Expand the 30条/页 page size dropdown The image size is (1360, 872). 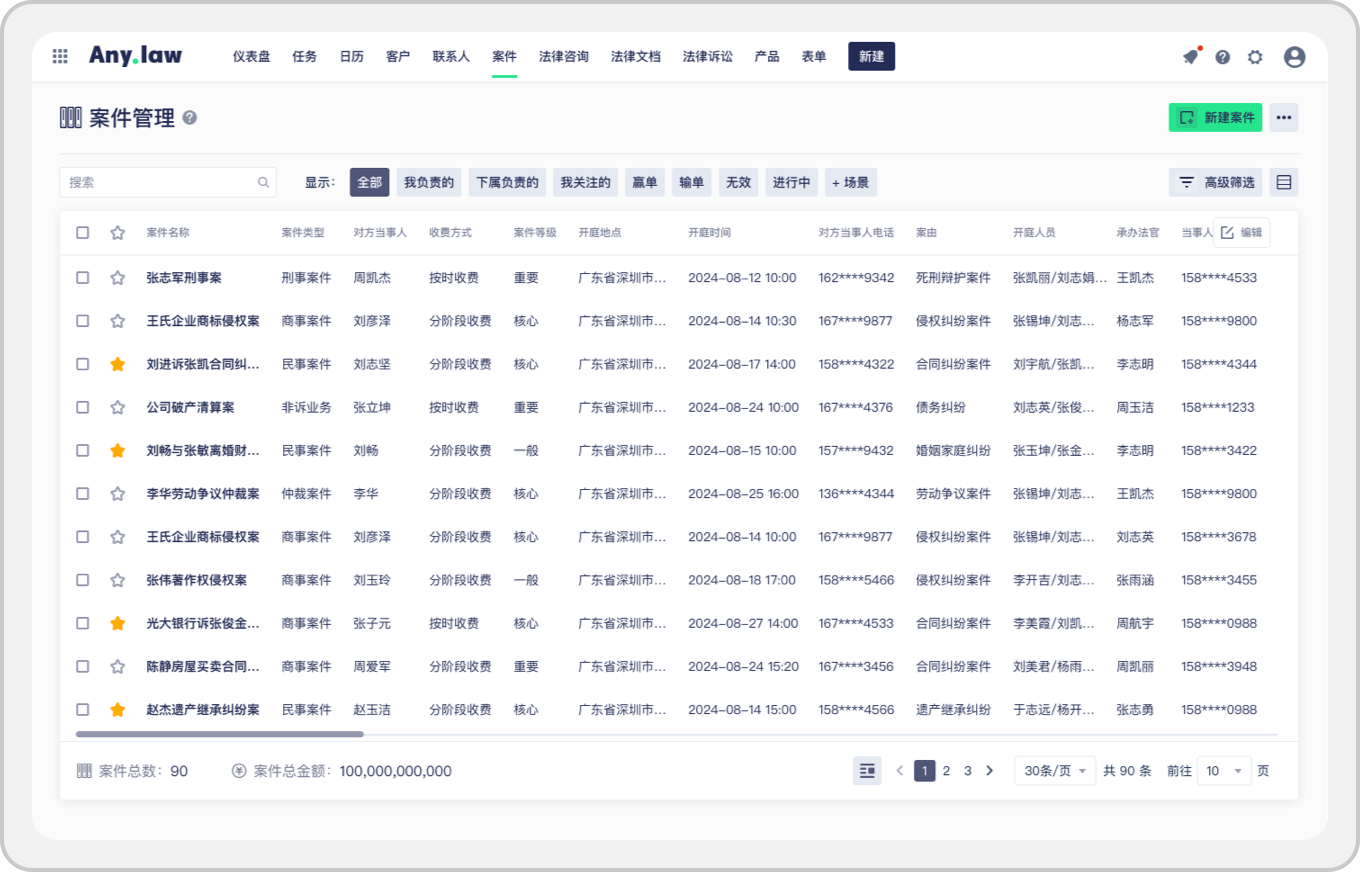tap(1055, 771)
